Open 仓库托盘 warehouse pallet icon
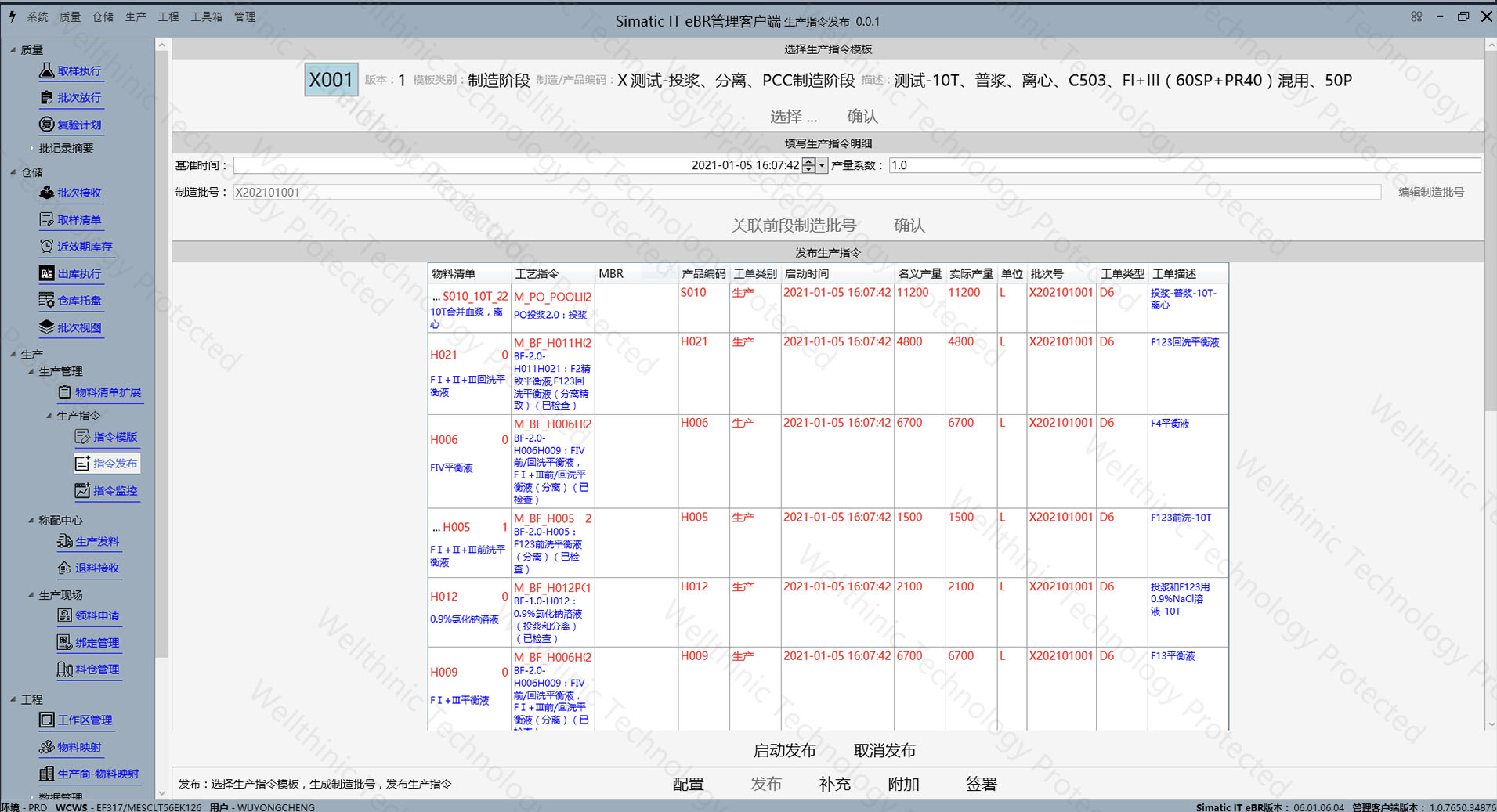This screenshot has width=1497, height=812. point(47,300)
